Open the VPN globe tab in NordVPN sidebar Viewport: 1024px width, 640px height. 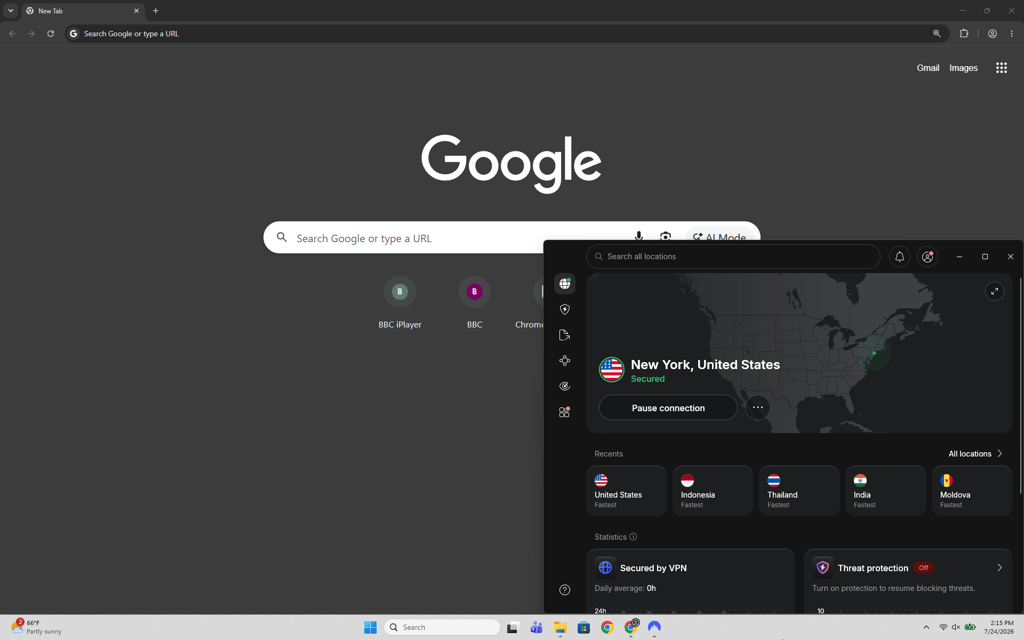(x=565, y=283)
